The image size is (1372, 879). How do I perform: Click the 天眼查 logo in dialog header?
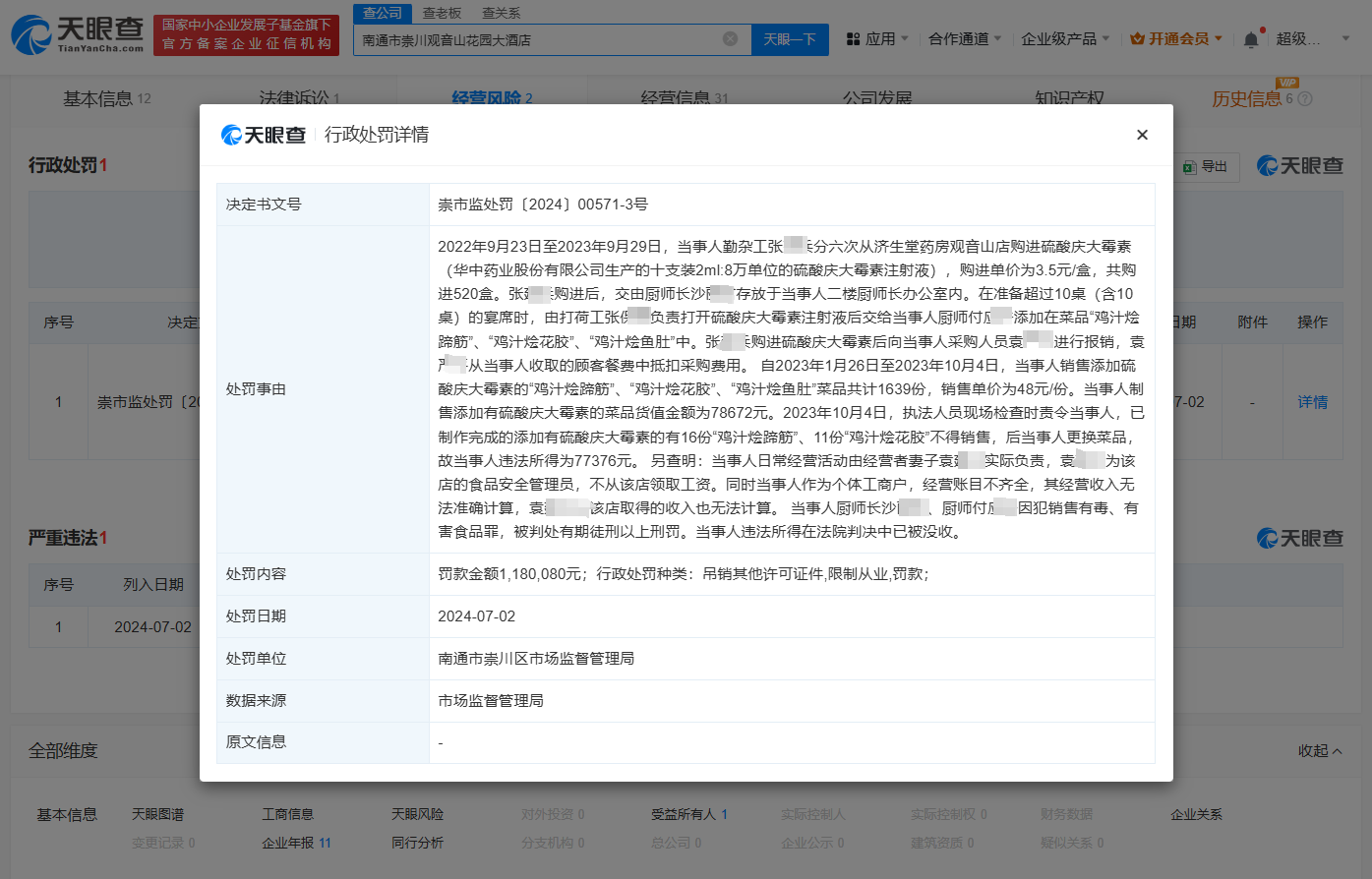pyautogui.click(x=264, y=135)
